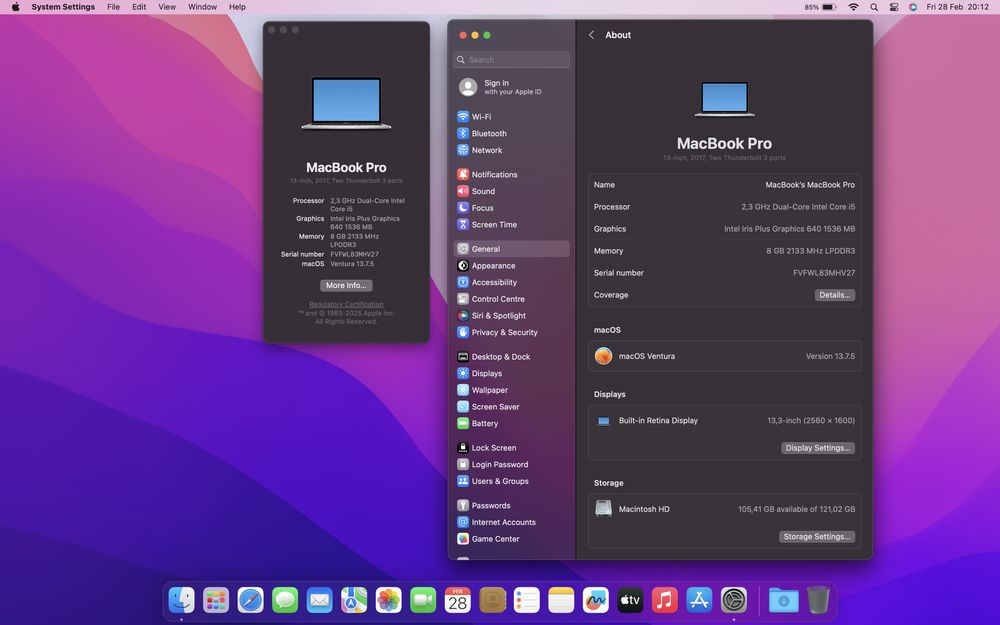This screenshot has height=625, width=1000.
Task: Open Focus settings
Action: click(511, 207)
